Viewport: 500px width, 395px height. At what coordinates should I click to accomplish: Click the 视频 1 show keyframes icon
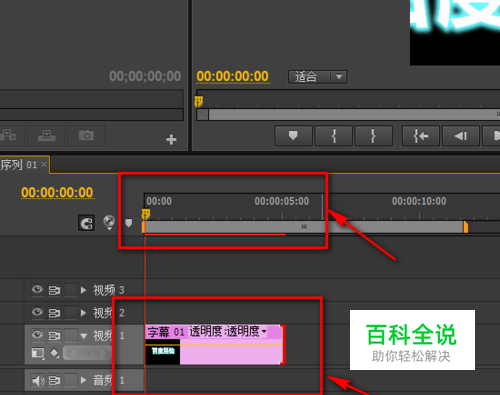click(x=54, y=353)
